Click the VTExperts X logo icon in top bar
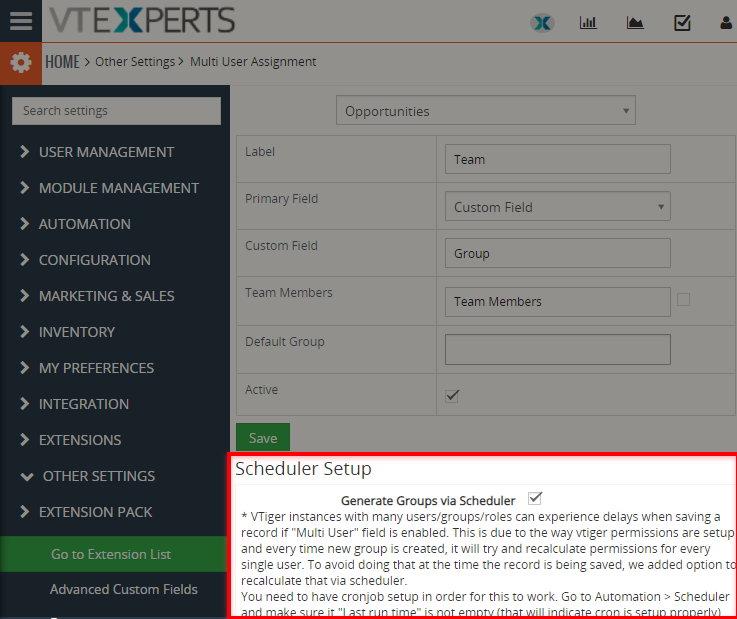The width and height of the screenshot is (737, 619). pyautogui.click(x=542, y=23)
